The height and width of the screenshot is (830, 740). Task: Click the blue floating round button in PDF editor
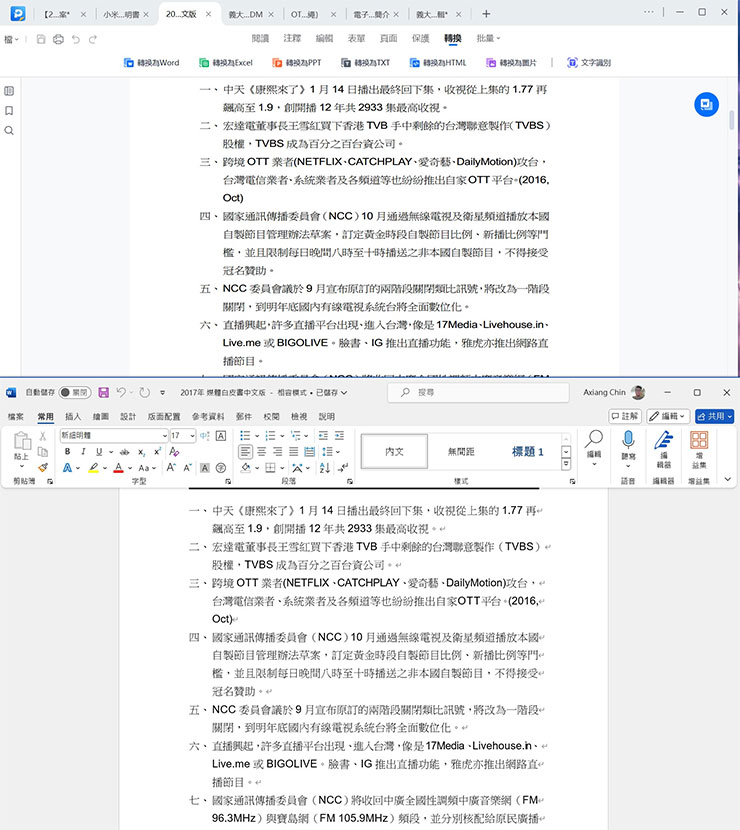706,104
